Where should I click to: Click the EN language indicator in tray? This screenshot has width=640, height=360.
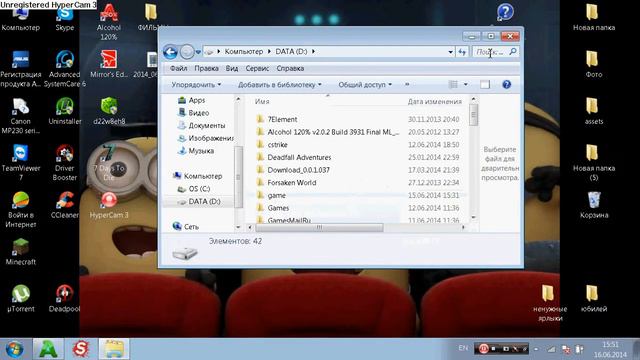pos(463,348)
